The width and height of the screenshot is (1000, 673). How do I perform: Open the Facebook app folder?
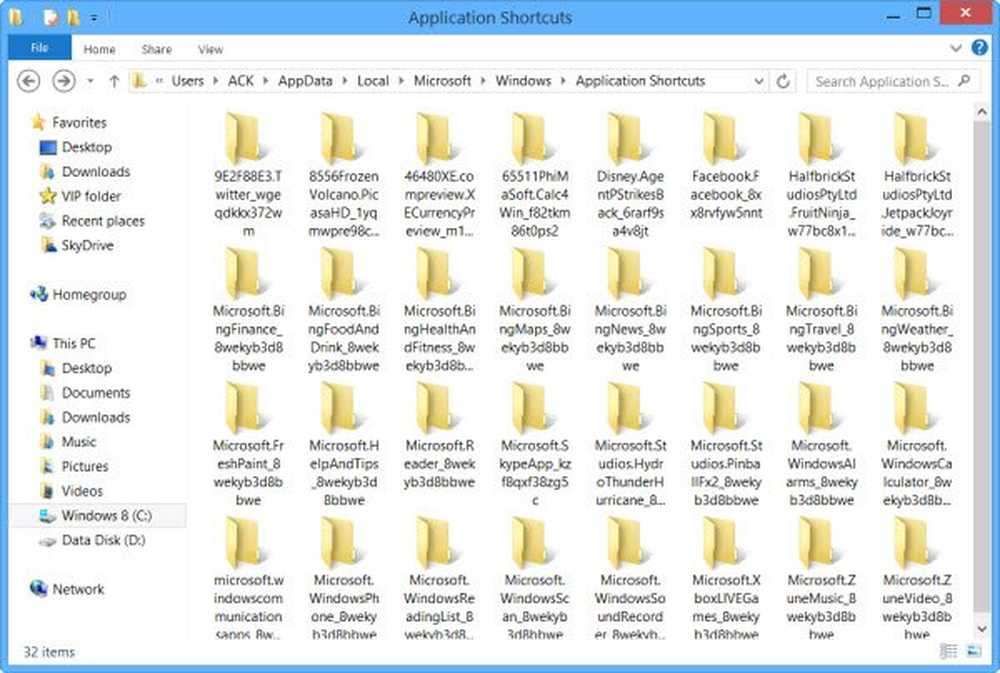(x=726, y=166)
